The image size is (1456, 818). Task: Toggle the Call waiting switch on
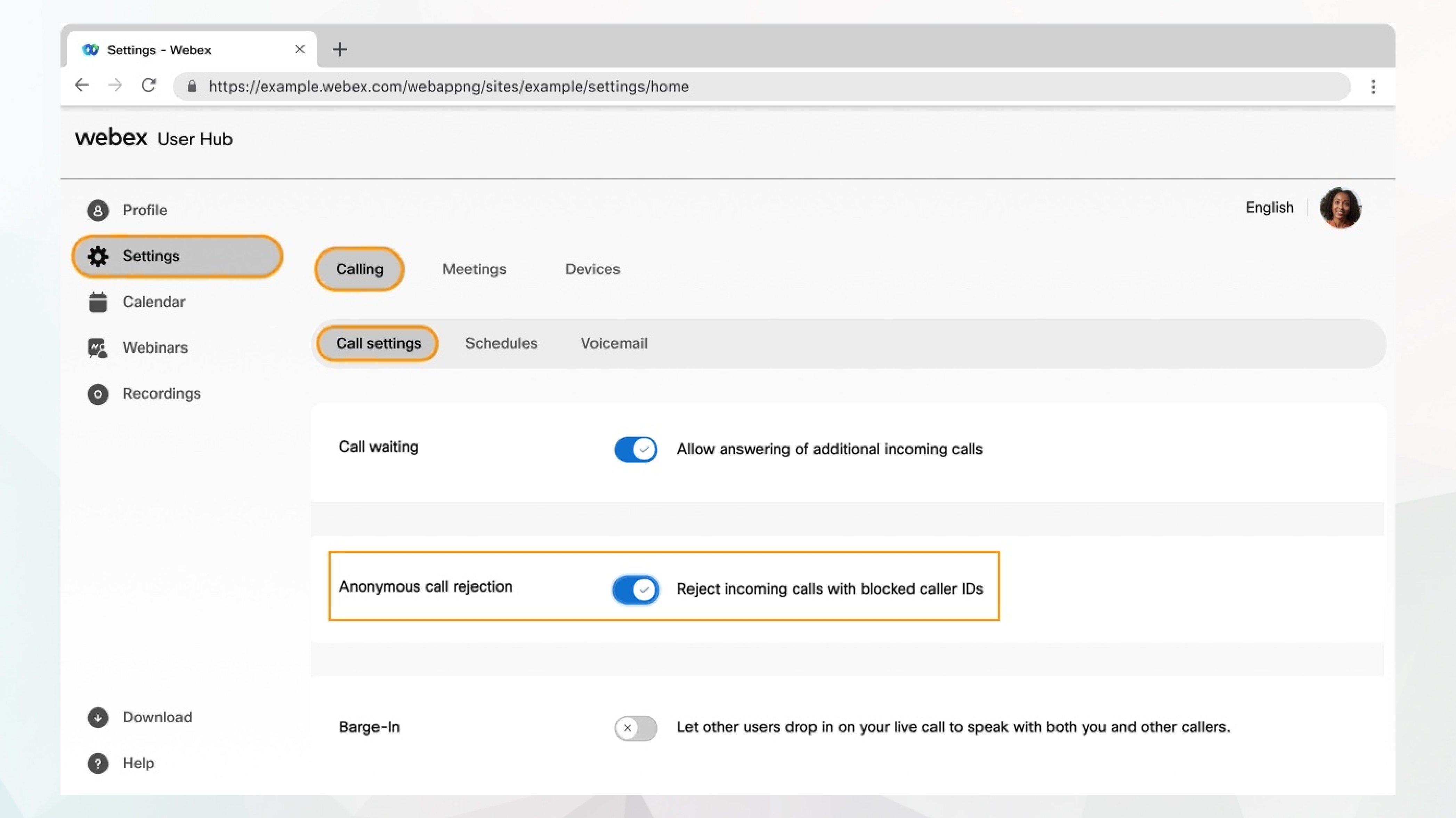click(636, 448)
